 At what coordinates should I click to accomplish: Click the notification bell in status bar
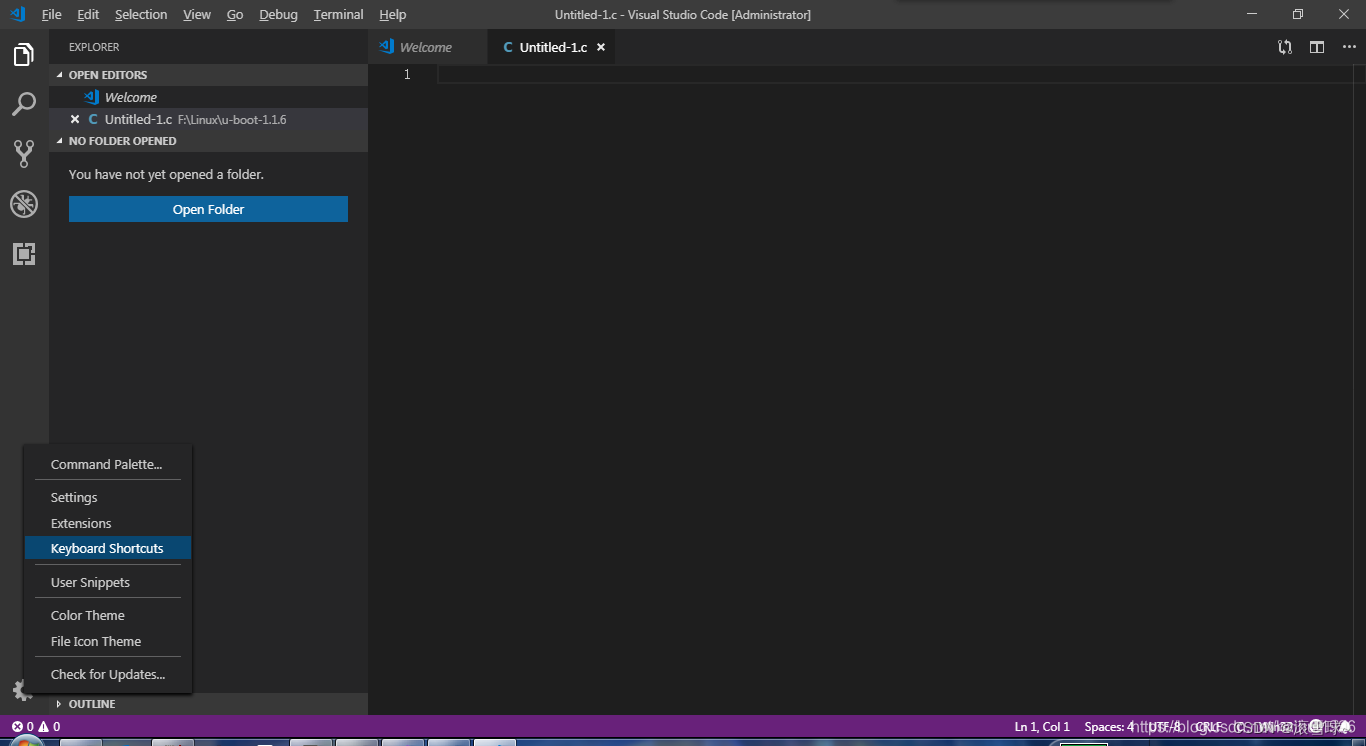[x=1346, y=727]
